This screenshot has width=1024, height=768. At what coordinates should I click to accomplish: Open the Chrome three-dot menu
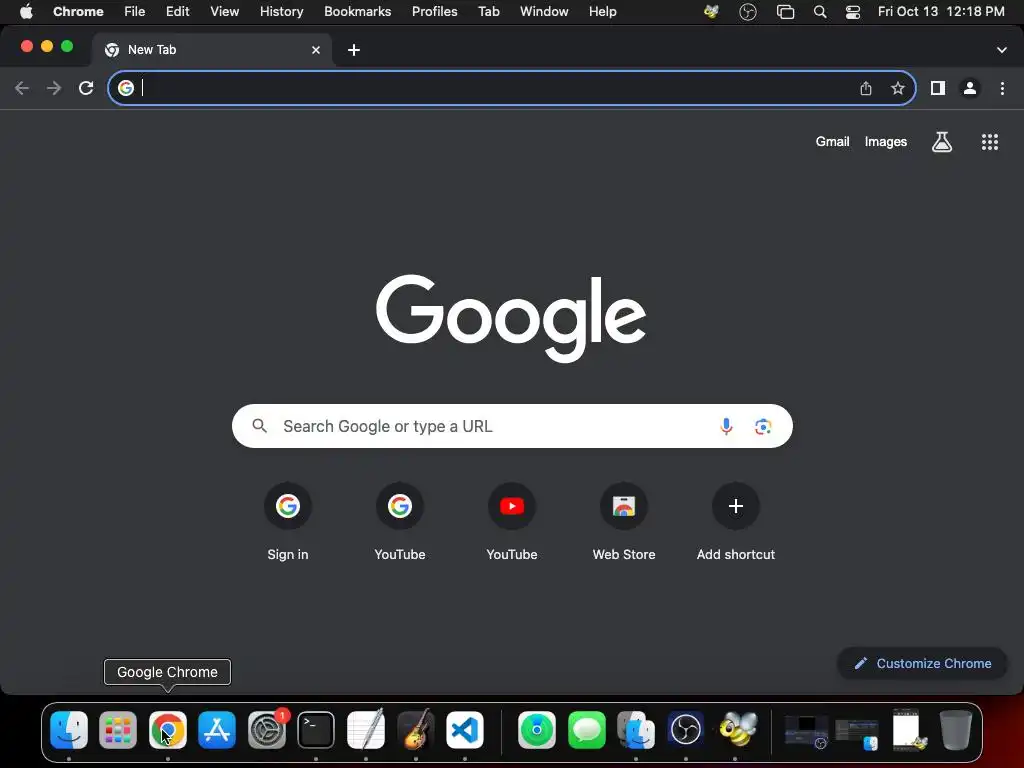[x=1002, y=88]
